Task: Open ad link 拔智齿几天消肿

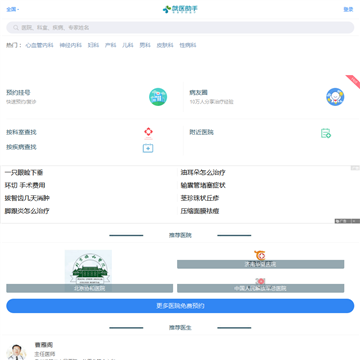Action: click(x=27, y=198)
